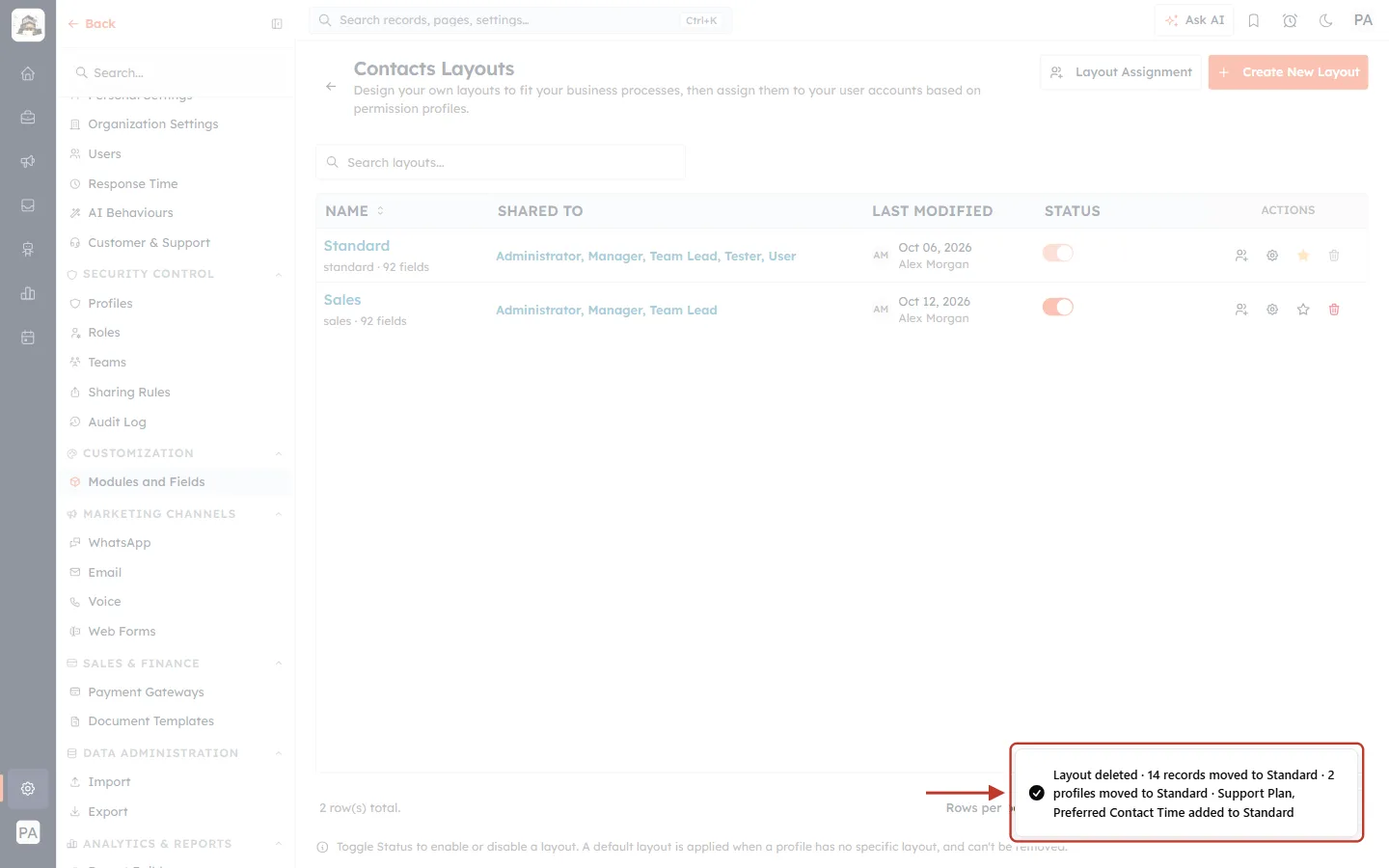
Task: Assign users to Sales layout
Action: click(1241, 310)
